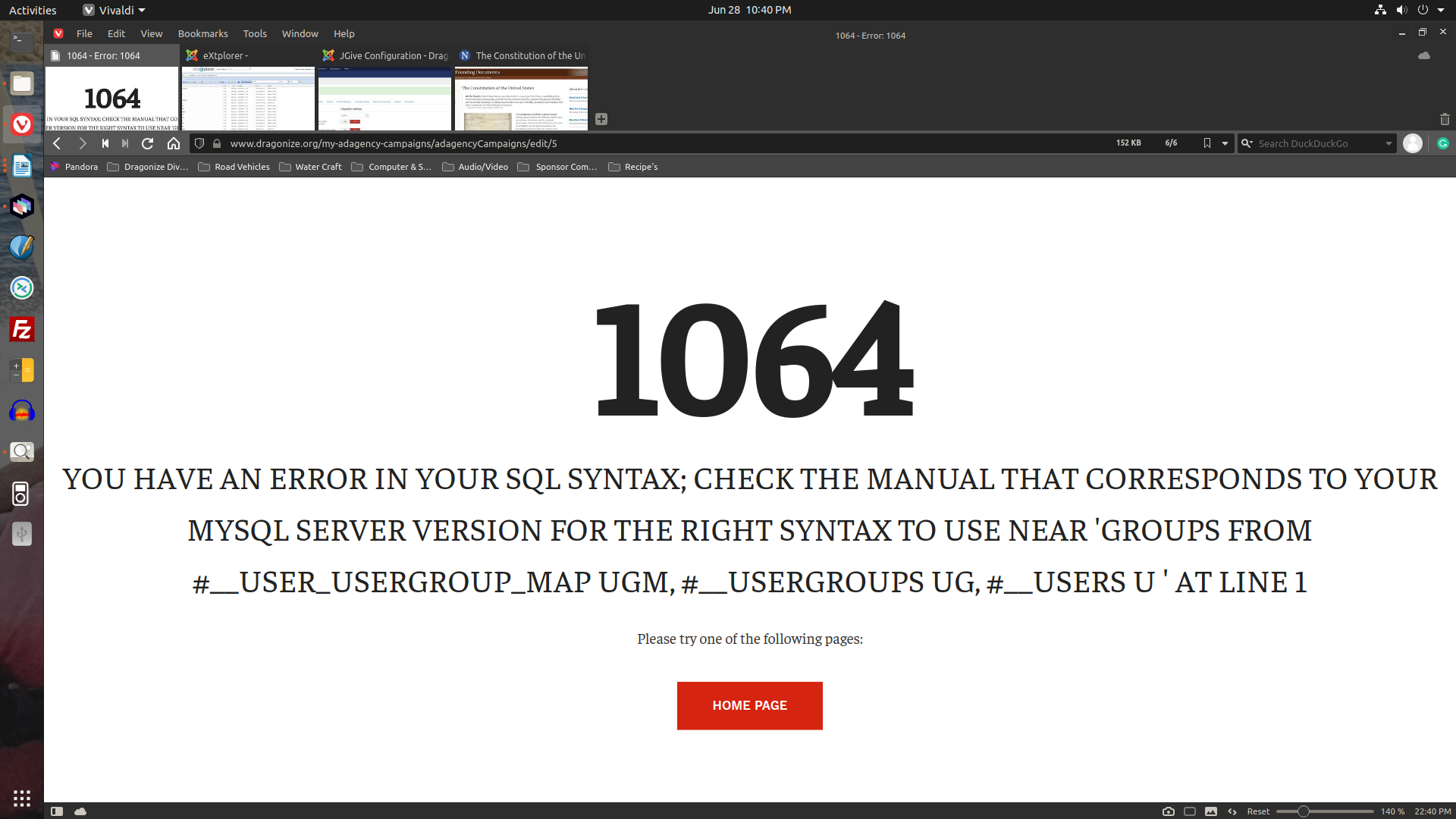The width and height of the screenshot is (1456, 819).
Task: Go to the browser home page
Action: pos(174,143)
